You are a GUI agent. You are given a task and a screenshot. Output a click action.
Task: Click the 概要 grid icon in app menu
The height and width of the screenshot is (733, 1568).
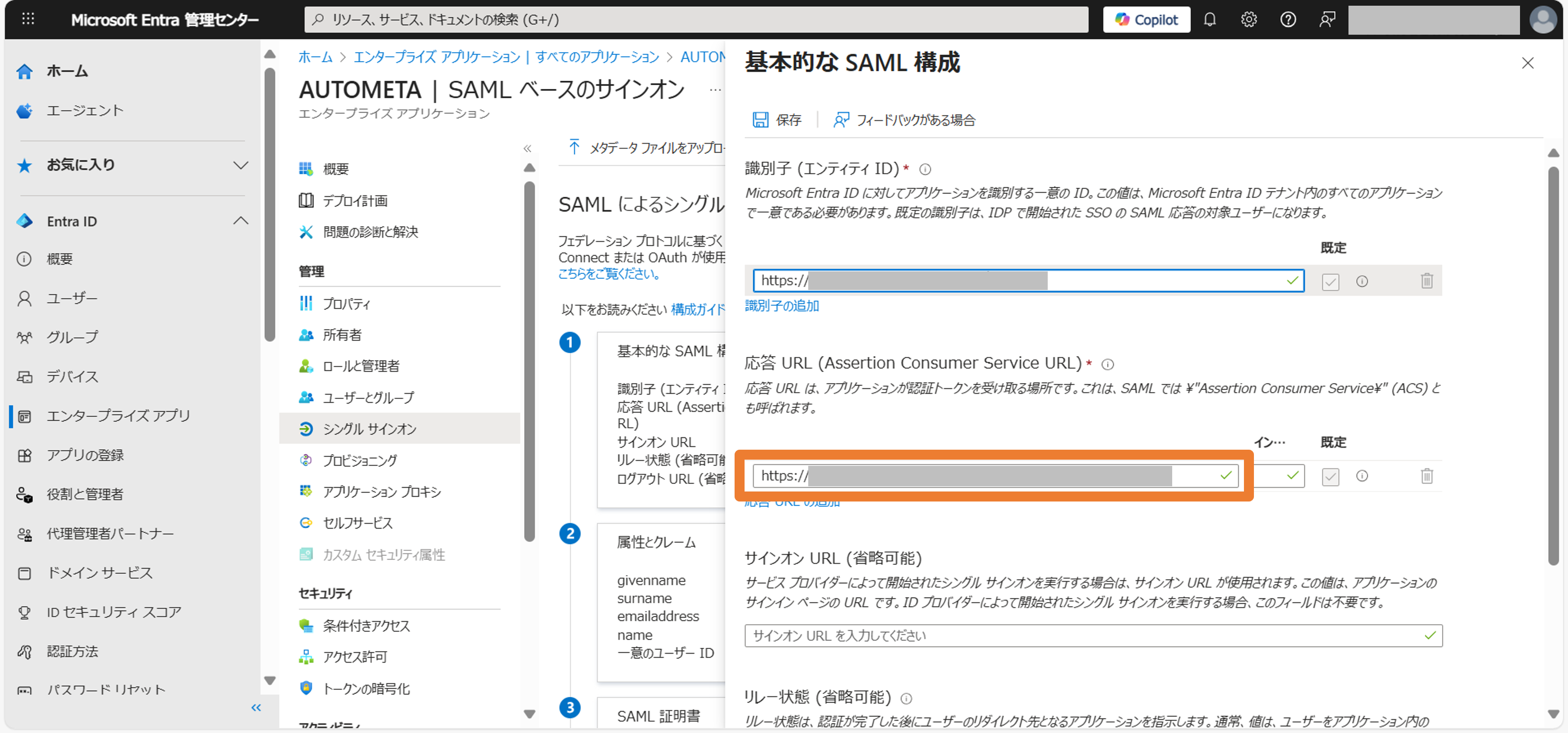point(306,169)
